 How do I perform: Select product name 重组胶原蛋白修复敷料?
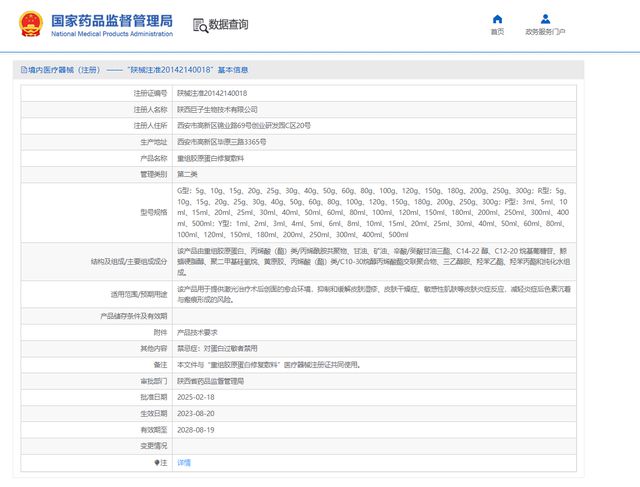click(210, 158)
